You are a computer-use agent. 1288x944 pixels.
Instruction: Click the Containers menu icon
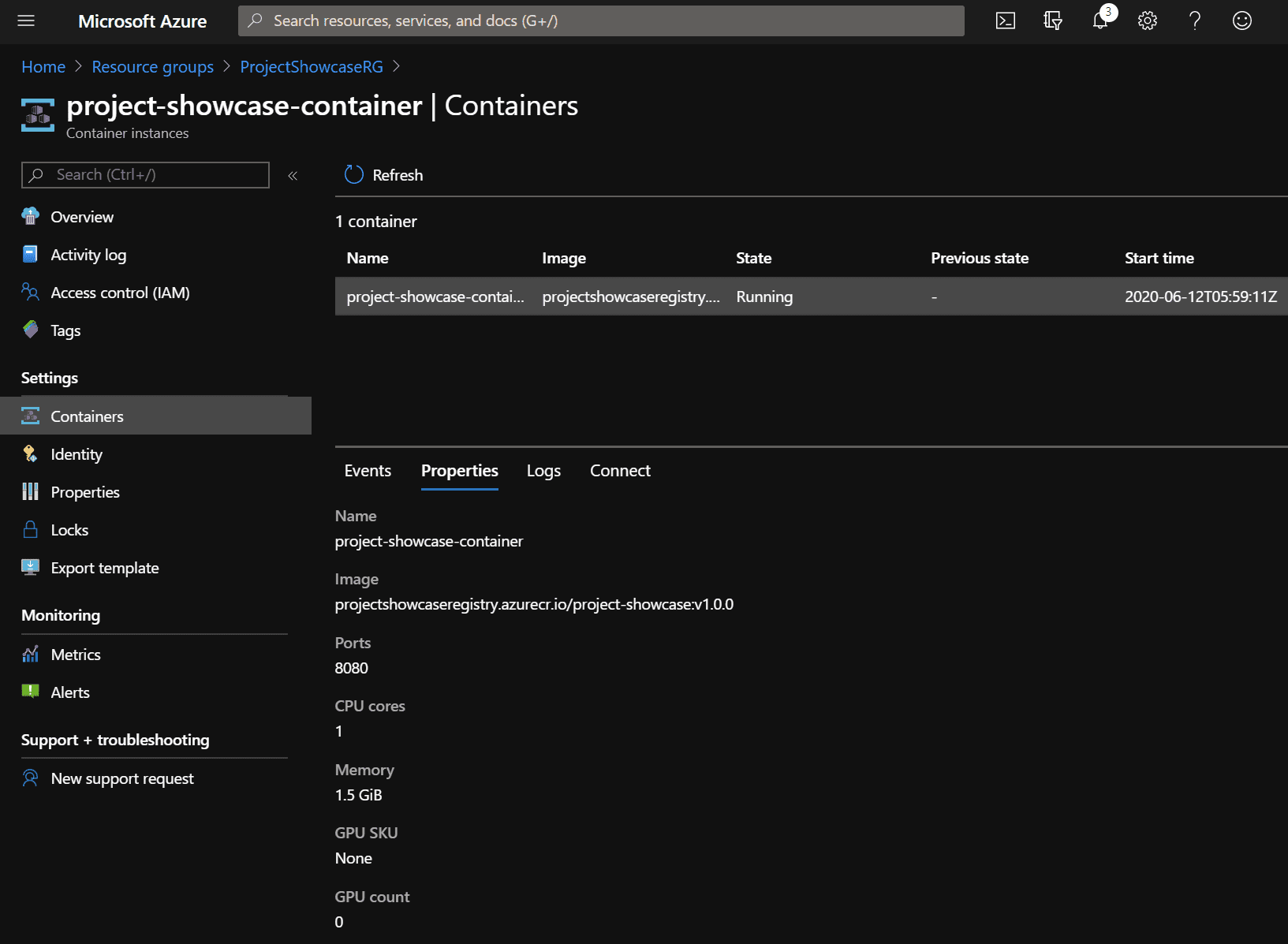31,416
